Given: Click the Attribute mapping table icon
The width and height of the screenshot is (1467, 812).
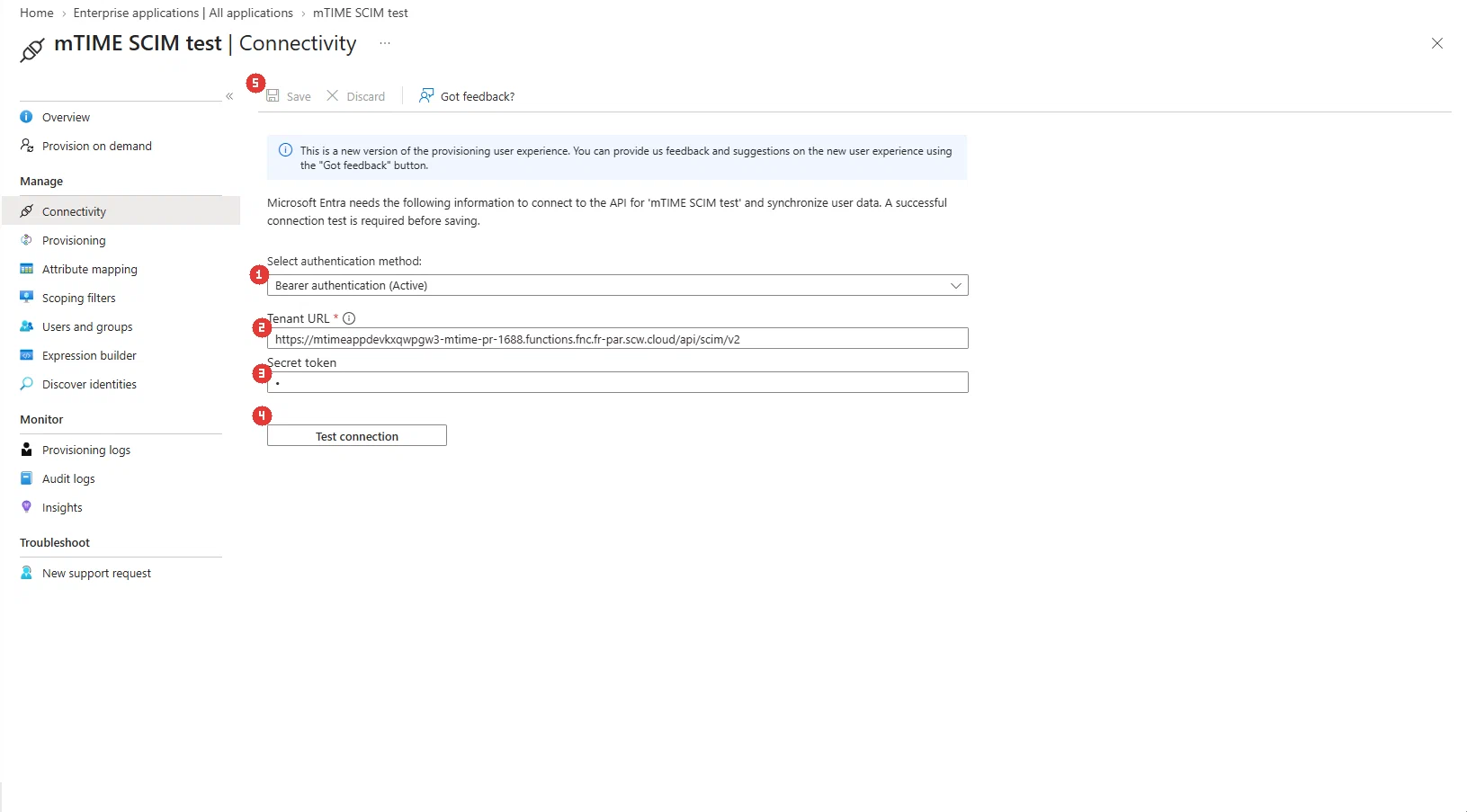Looking at the screenshot, I should point(26,269).
